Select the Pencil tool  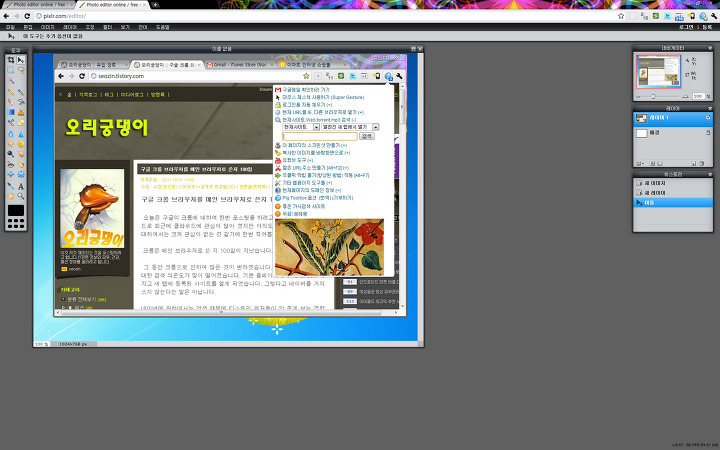click(11, 92)
